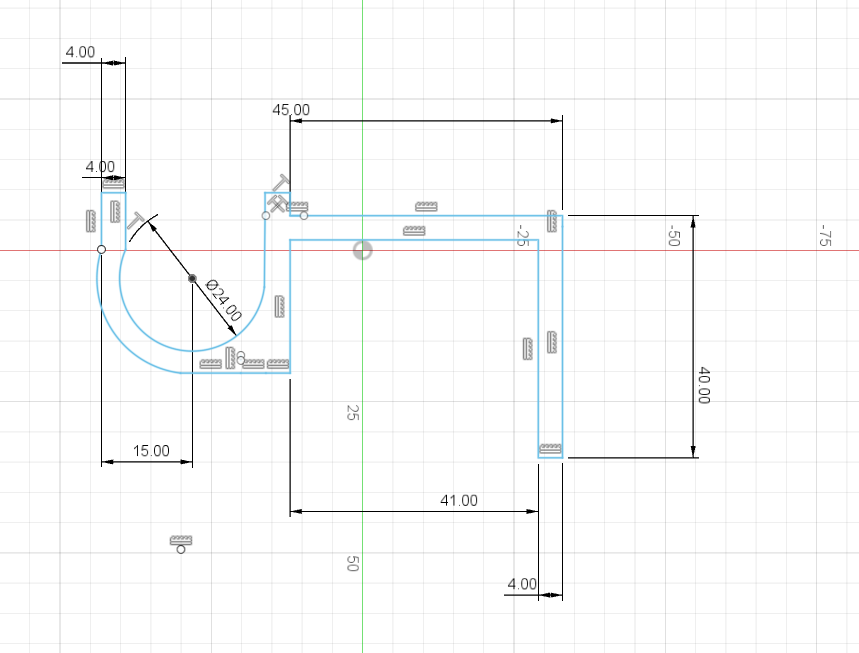
Task: Select the vertical 40.00 dimension value
Action: 704,385
